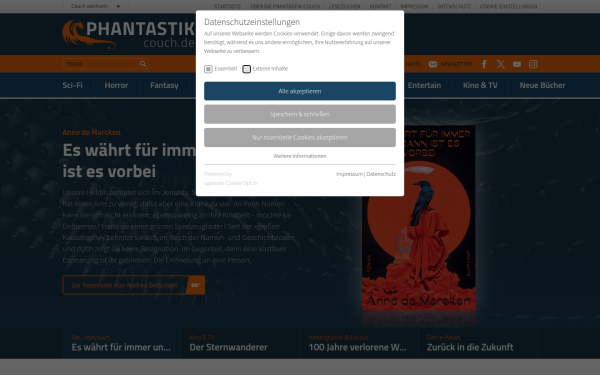Open the Instagram icon in header
This screenshot has height=375, width=600.
[x=533, y=64]
